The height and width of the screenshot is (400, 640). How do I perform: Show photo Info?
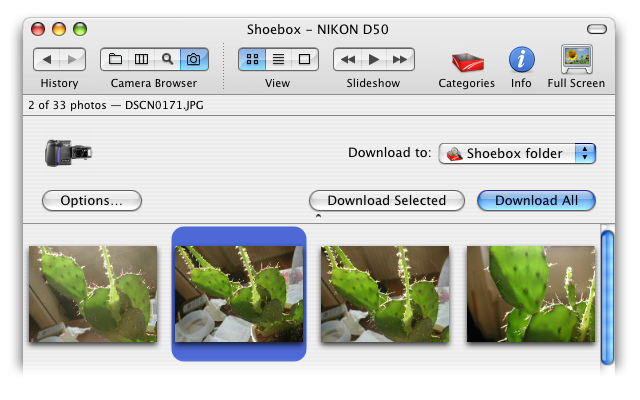click(521, 60)
